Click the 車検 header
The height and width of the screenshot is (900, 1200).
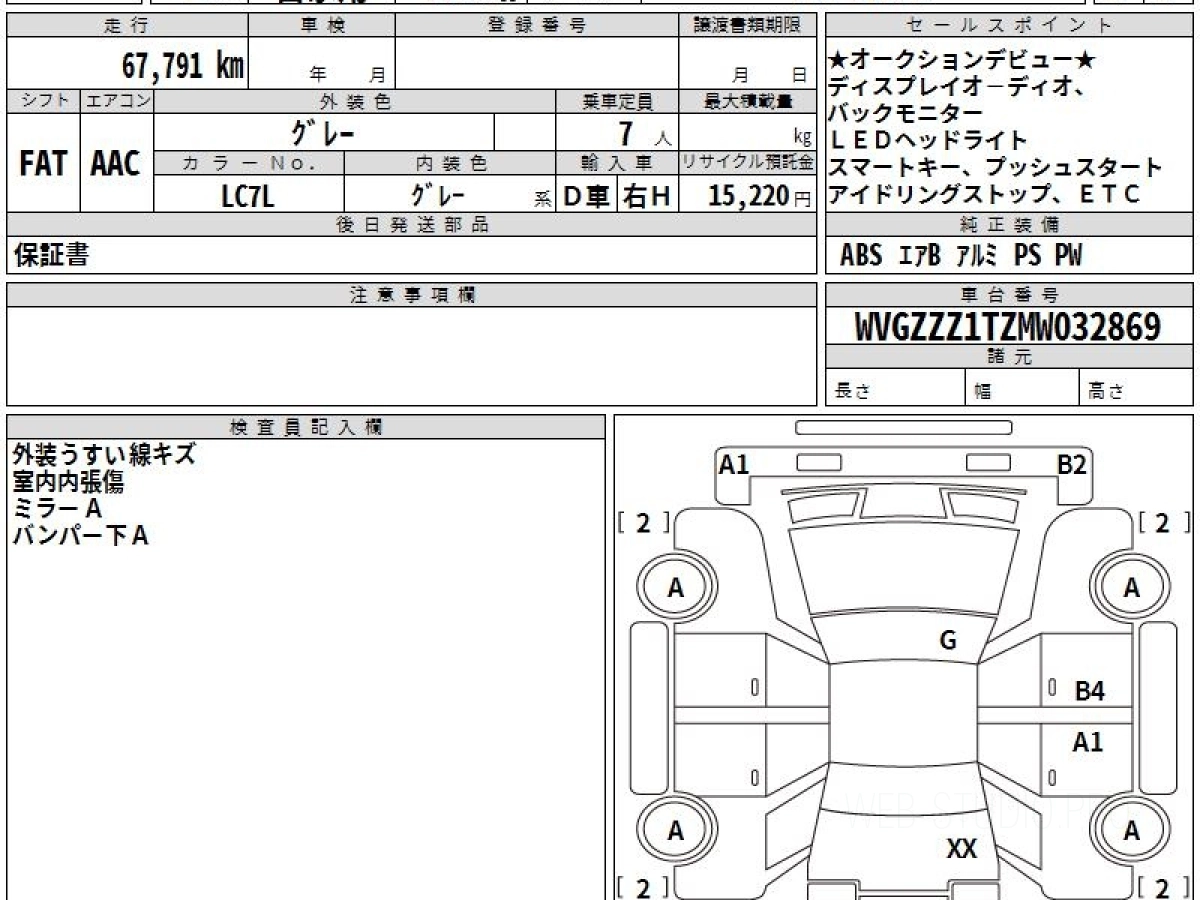coord(322,27)
